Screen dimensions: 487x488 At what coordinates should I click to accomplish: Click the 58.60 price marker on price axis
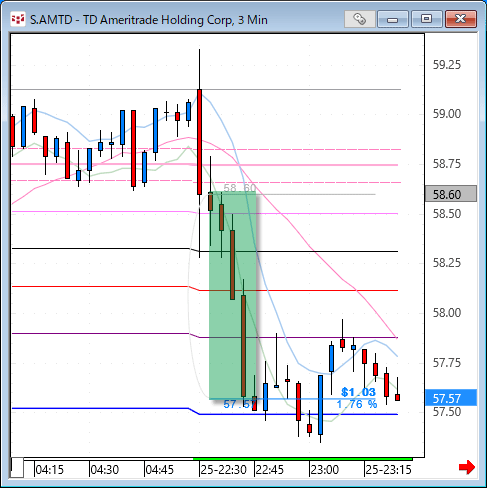point(451,194)
